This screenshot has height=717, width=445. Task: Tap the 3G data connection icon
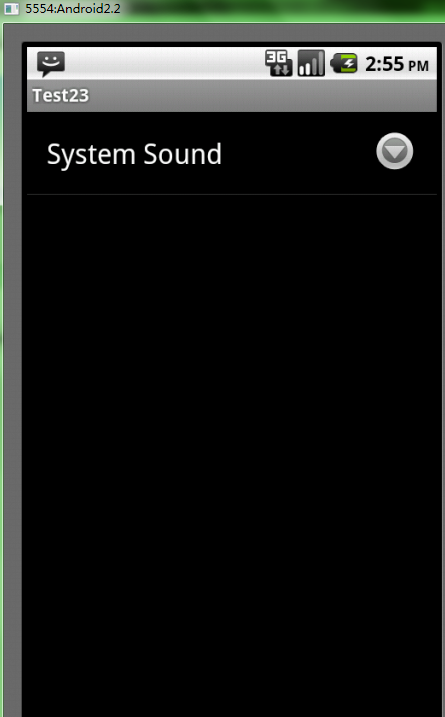click(x=279, y=63)
